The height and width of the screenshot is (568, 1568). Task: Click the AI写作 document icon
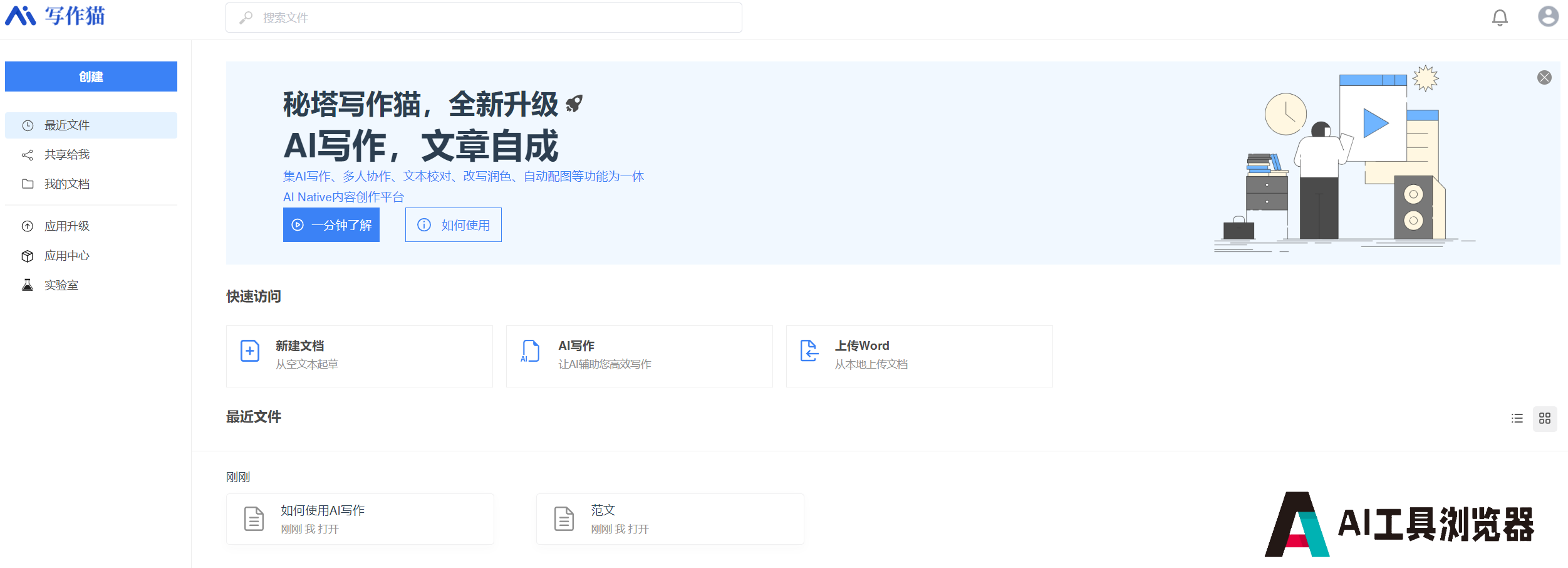[x=530, y=351]
